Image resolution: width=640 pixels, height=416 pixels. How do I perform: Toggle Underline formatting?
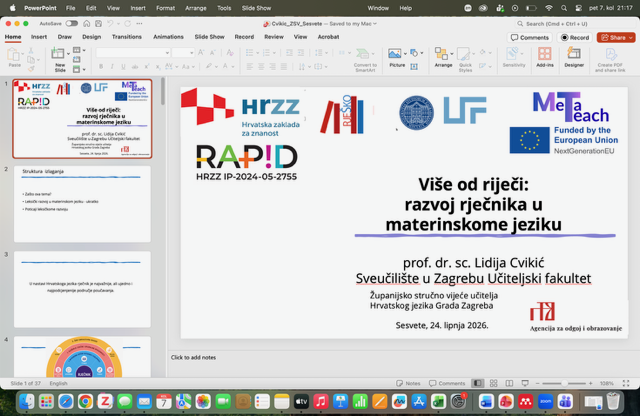click(x=123, y=67)
